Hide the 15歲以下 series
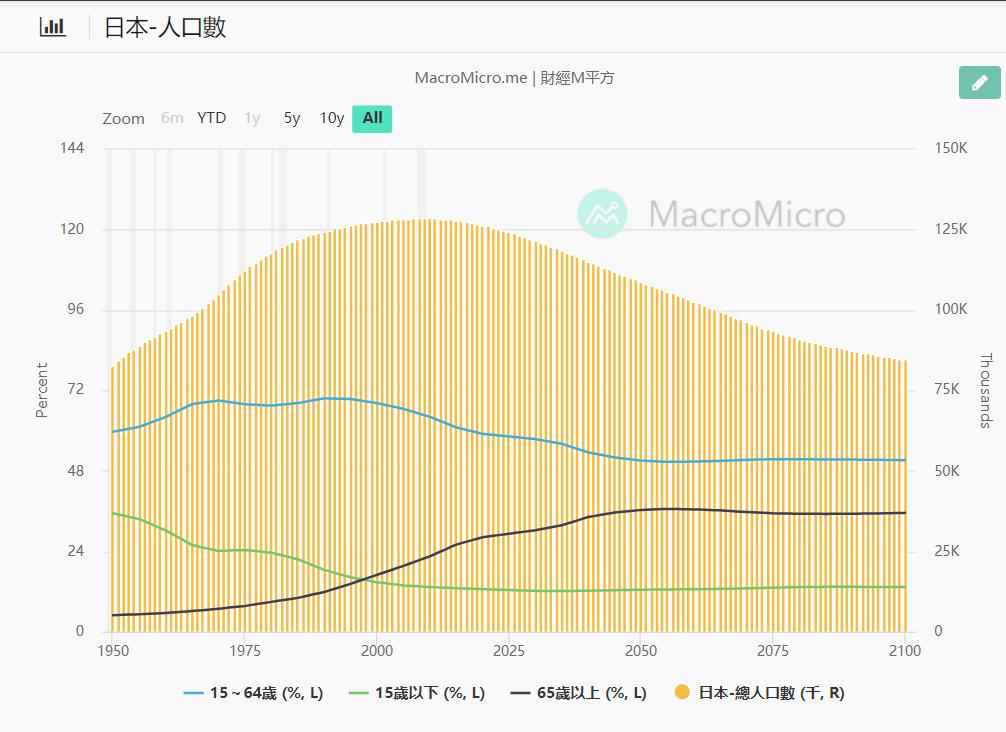Image resolution: width=1006 pixels, height=732 pixels. pos(430,692)
